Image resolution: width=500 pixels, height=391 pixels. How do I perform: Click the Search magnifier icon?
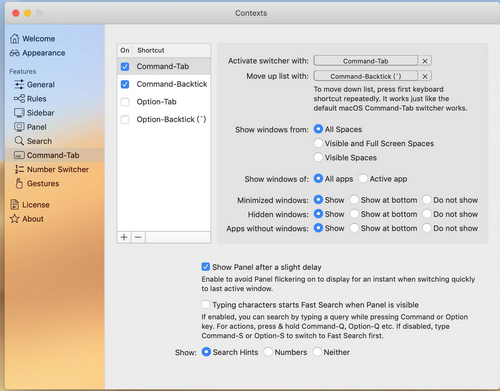point(19,141)
